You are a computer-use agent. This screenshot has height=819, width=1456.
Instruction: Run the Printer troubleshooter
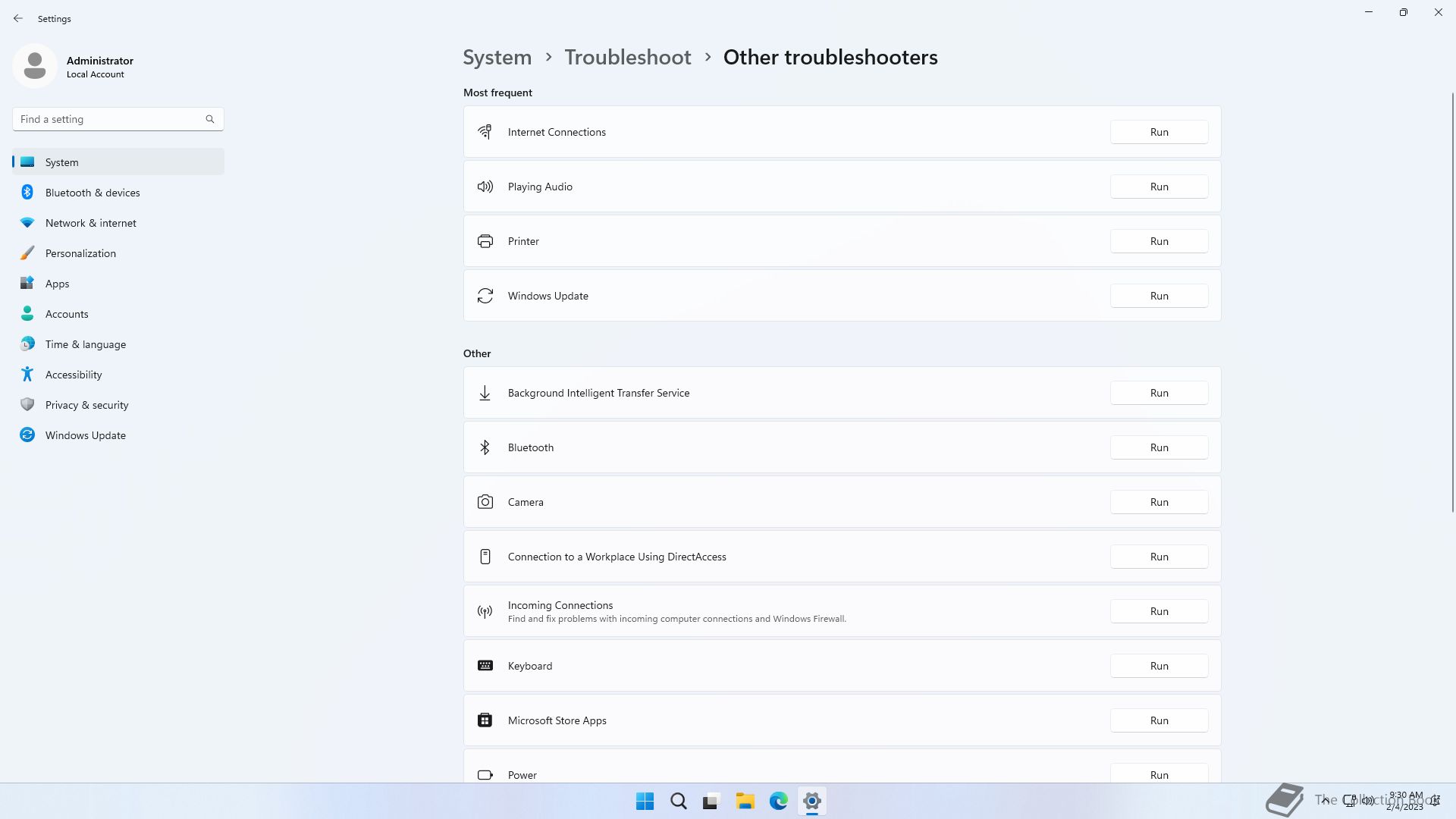1159,241
